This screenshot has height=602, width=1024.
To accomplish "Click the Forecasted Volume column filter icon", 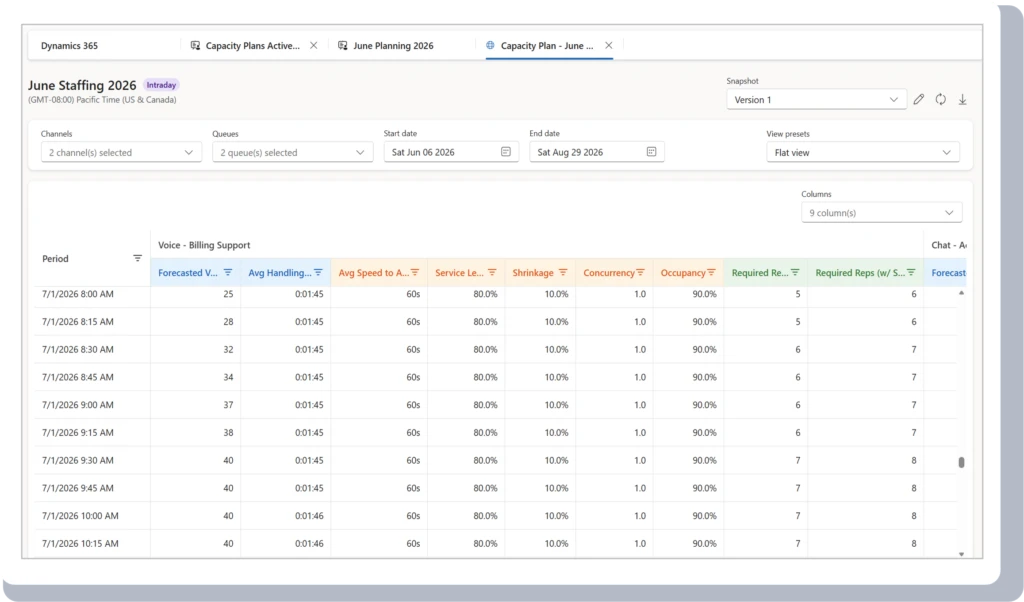I will coord(228,272).
